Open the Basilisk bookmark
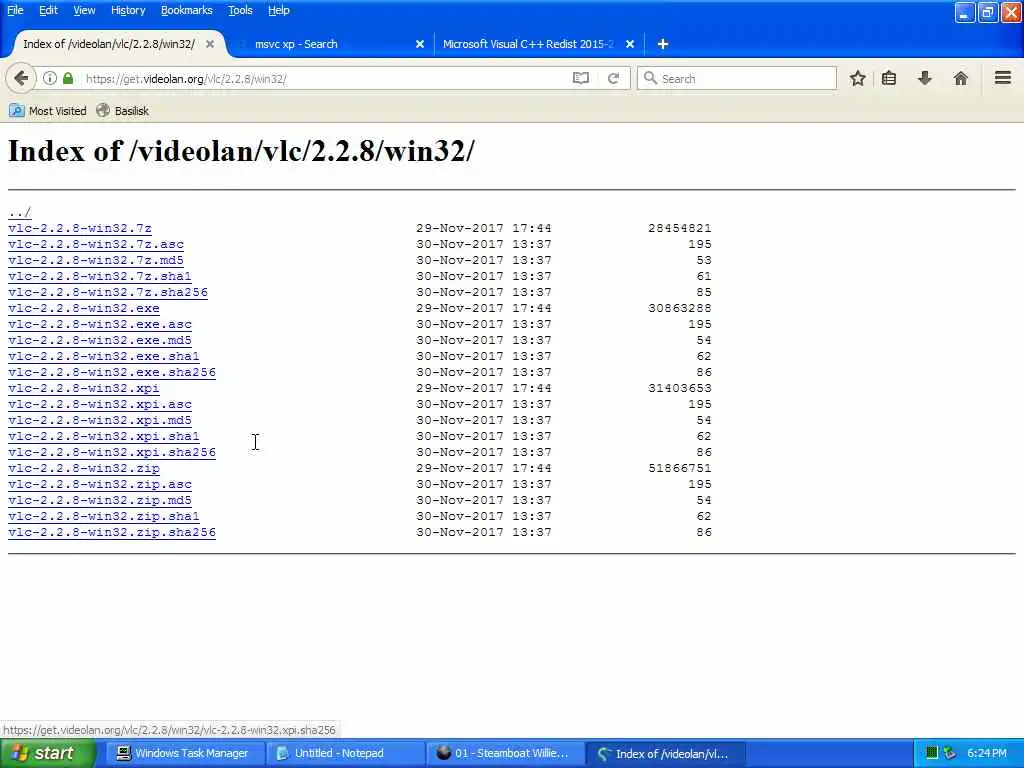The width and height of the screenshot is (1024, 768). click(123, 111)
